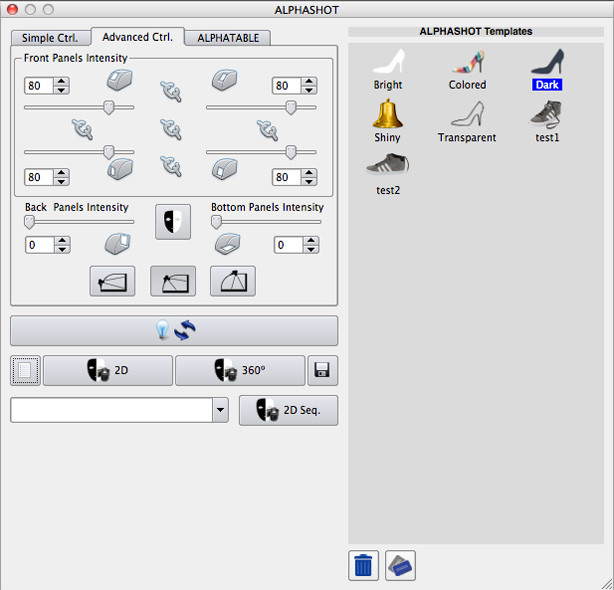Adjust the top-left front panel slider
This screenshot has width=614, height=590.
point(109,107)
